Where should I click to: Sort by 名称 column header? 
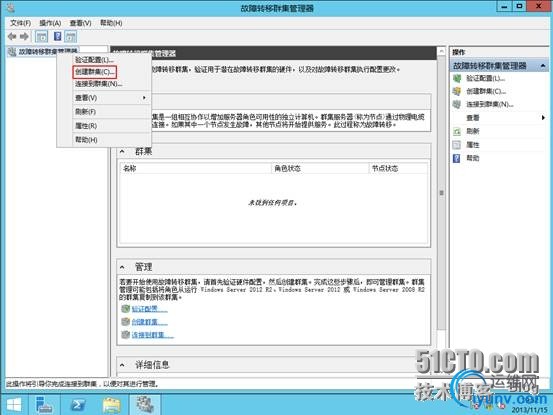click(196, 169)
